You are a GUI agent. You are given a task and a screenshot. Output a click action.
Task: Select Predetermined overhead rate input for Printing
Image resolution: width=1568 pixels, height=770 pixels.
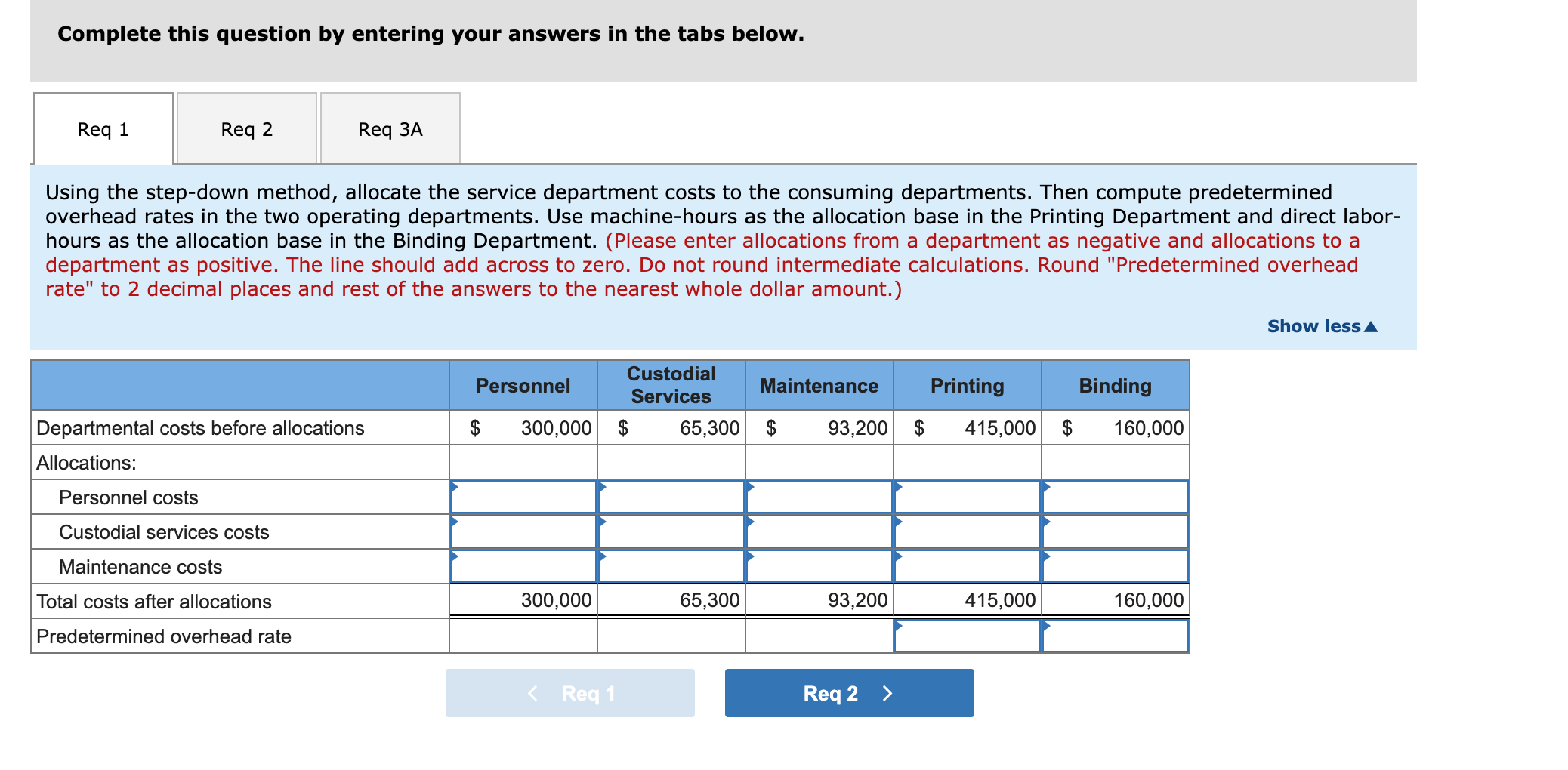(968, 636)
